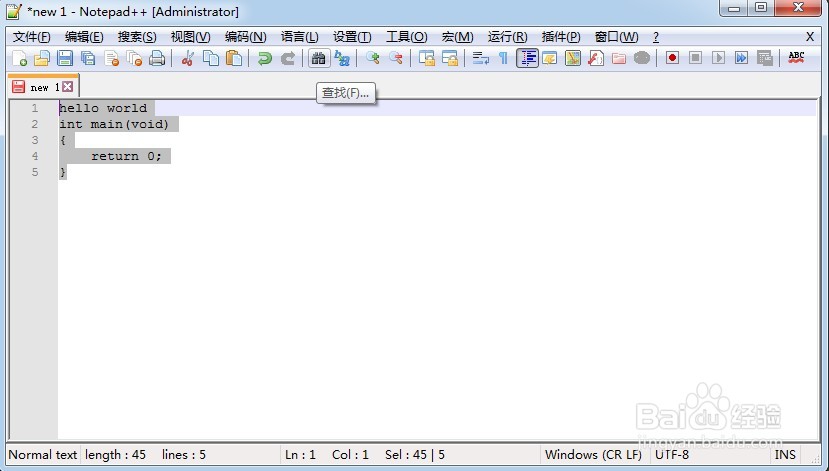Screen dimensions: 829x471
Task: Open Find with the binoculars icon
Action: click(318, 58)
